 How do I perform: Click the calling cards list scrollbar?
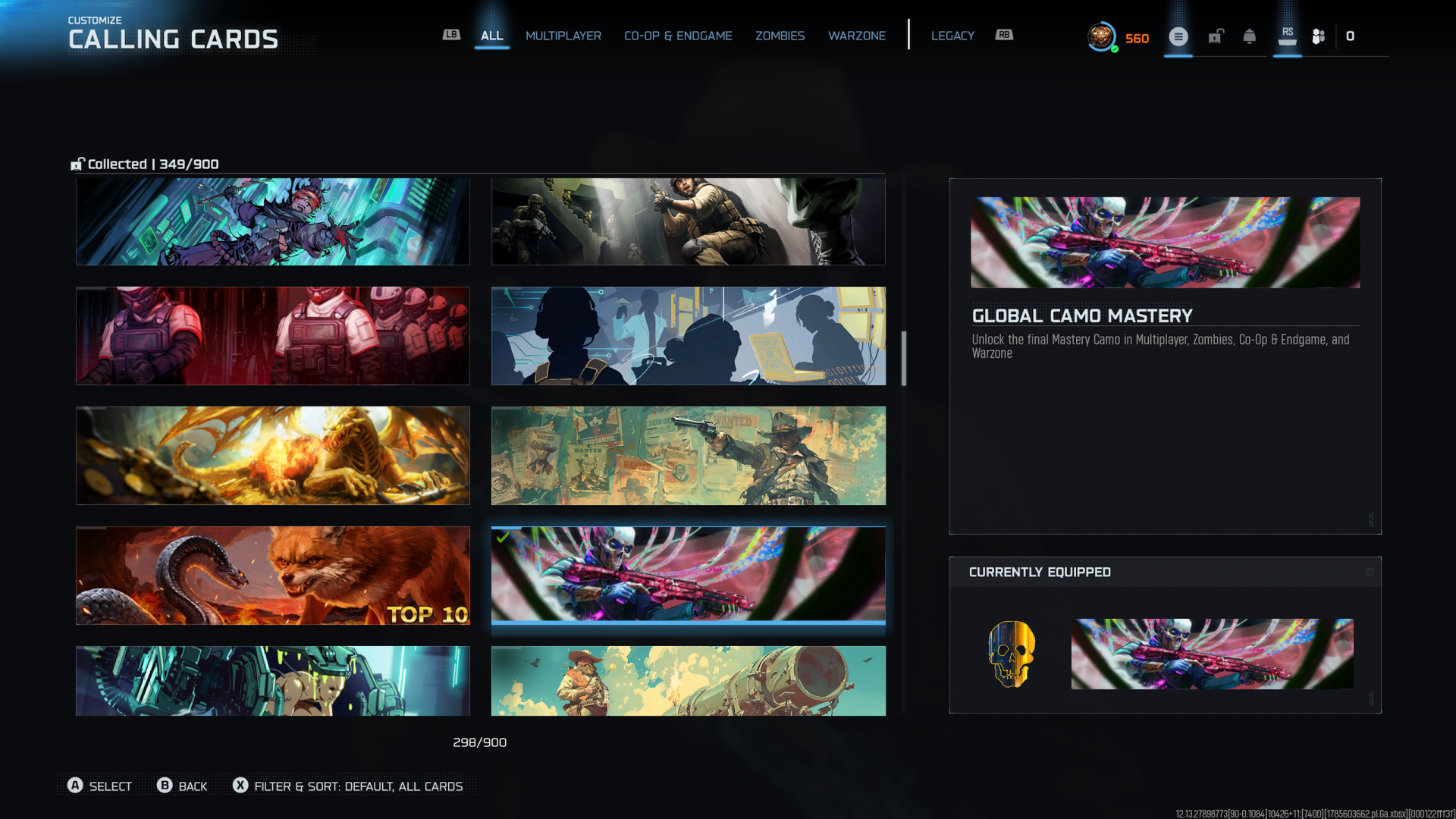click(x=903, y=358)
